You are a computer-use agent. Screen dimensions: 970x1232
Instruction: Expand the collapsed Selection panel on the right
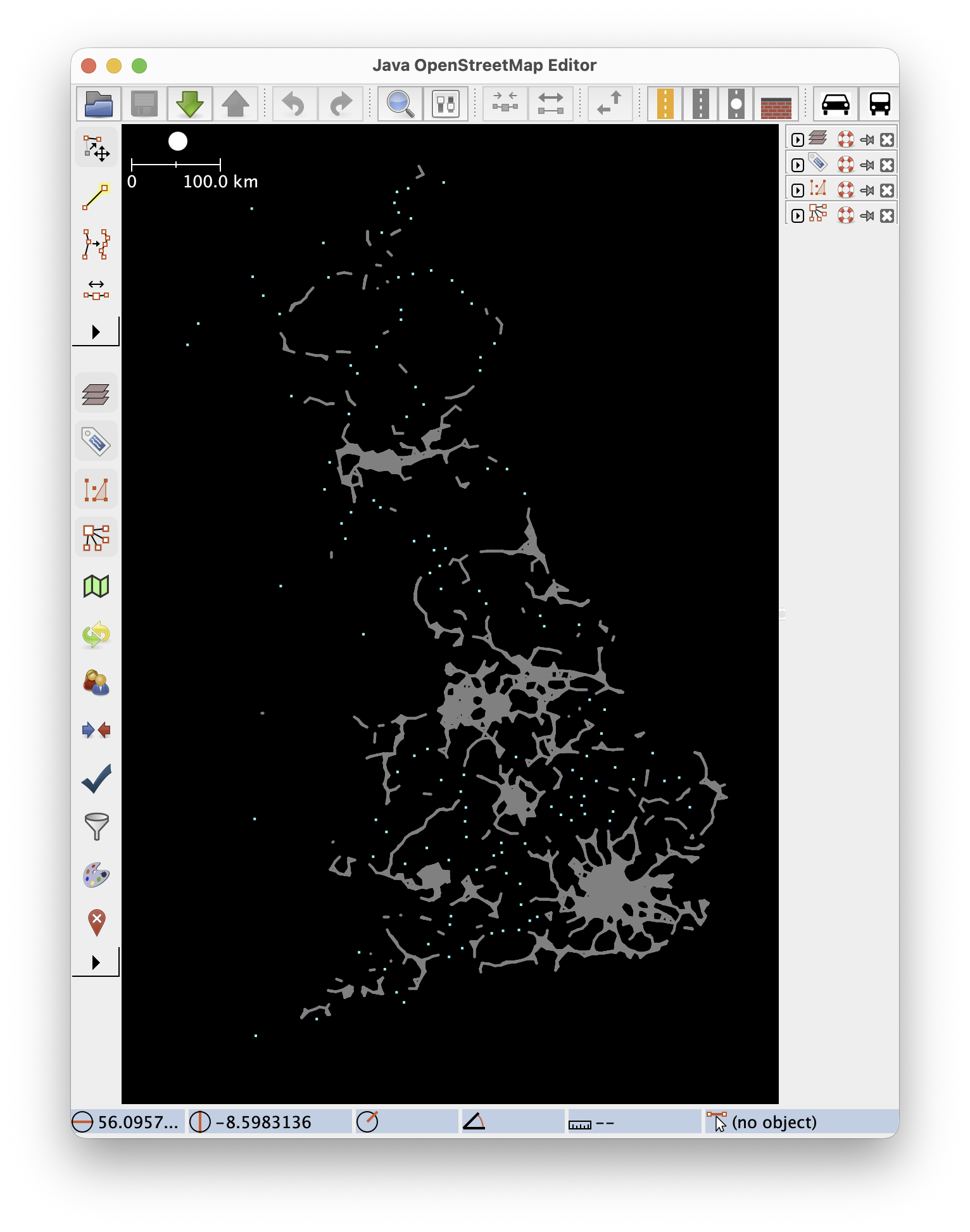click(798, 191)
